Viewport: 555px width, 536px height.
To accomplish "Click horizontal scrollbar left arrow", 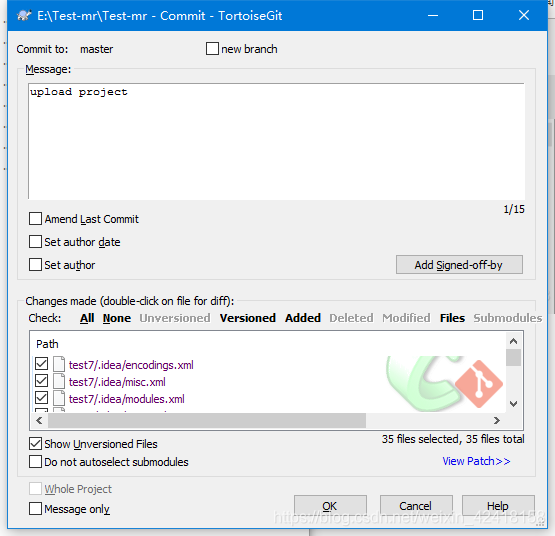I will tap(39, 421).
